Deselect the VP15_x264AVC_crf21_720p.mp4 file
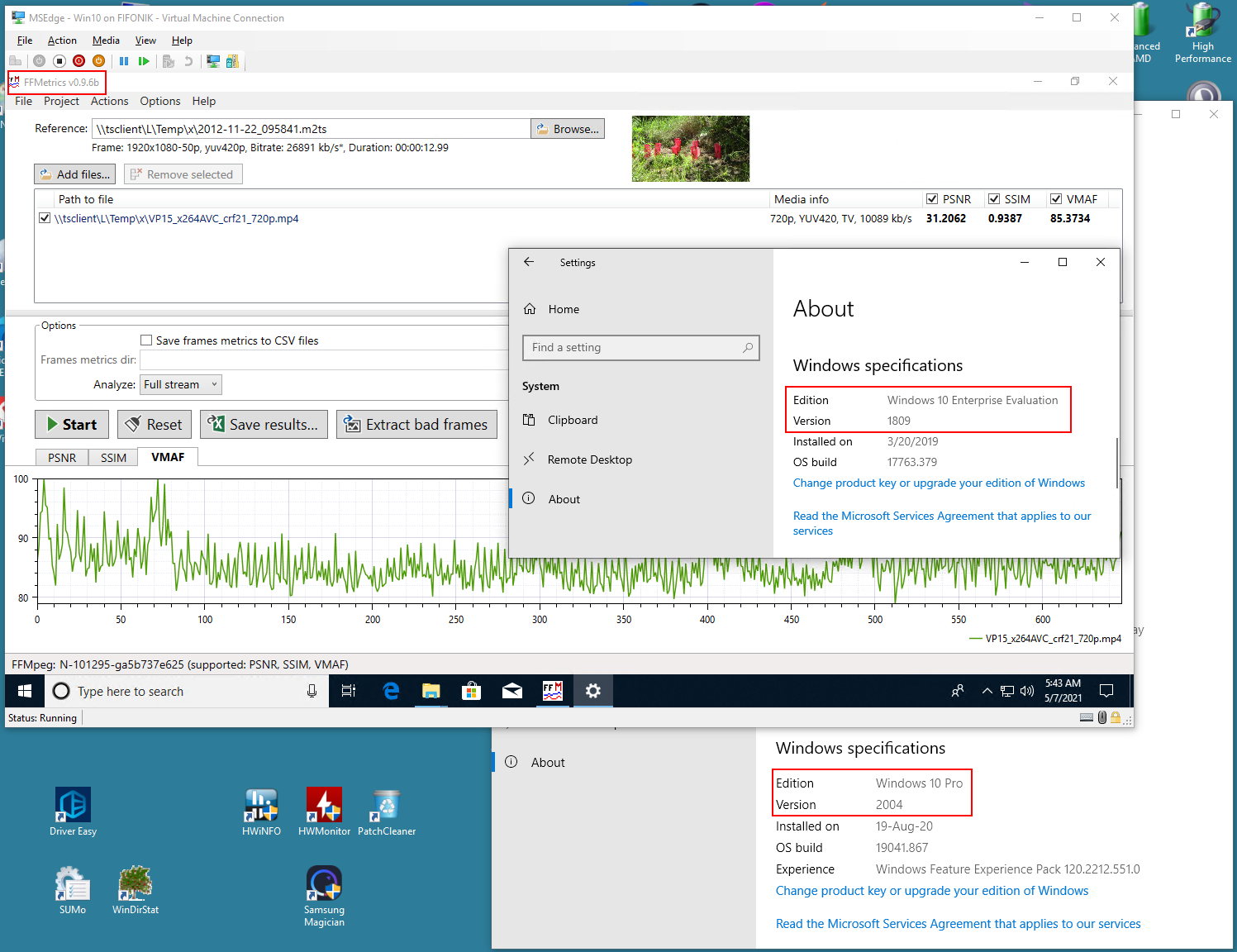The height and width of the screenshot is (952, 1237). 45,218
